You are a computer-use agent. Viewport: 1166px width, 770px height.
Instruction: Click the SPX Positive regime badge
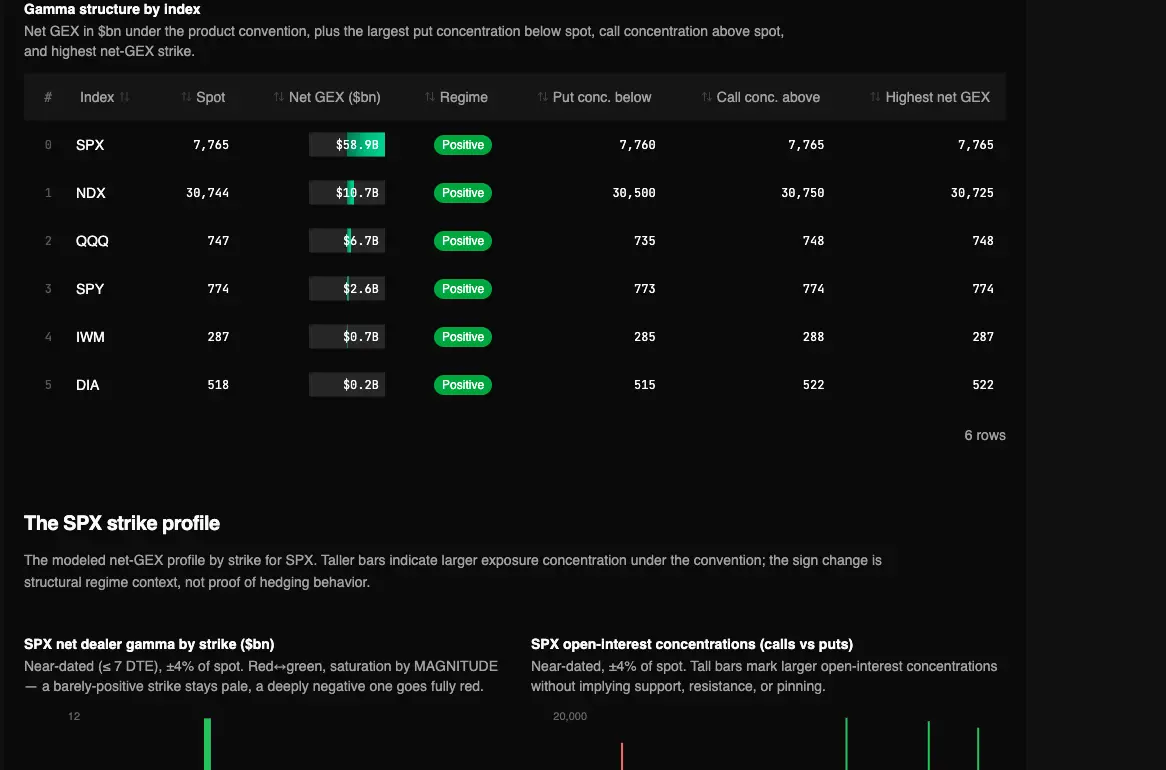(x=463, y=145)
